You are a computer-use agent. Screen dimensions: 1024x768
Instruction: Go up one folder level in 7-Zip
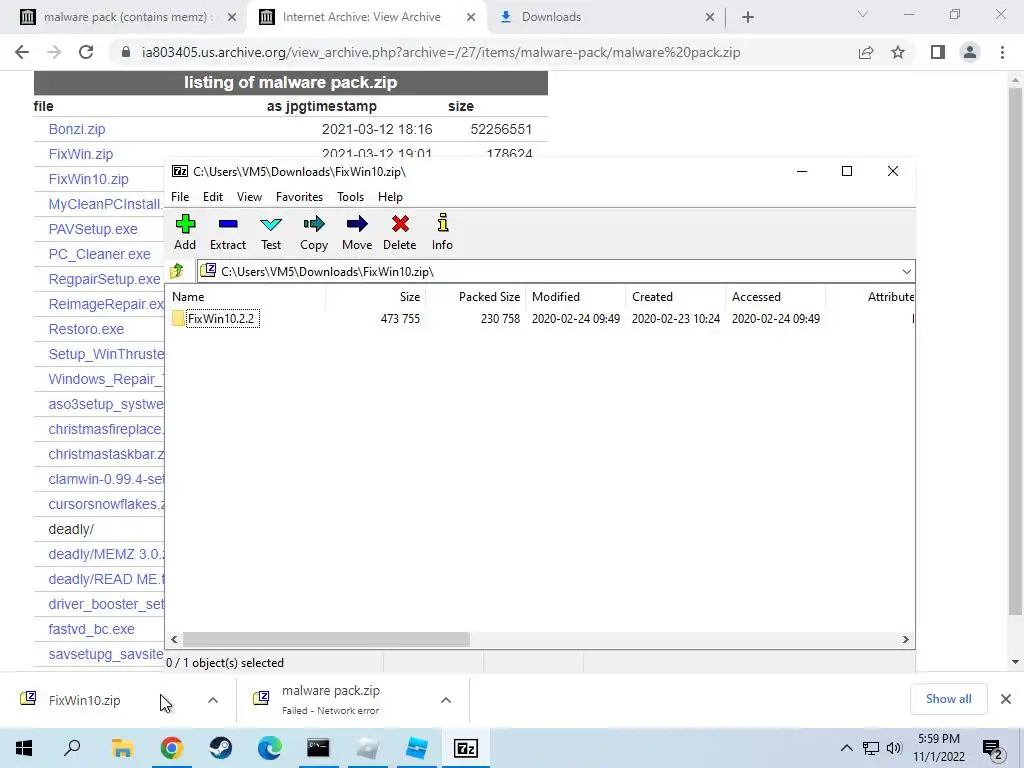point(177,271)
